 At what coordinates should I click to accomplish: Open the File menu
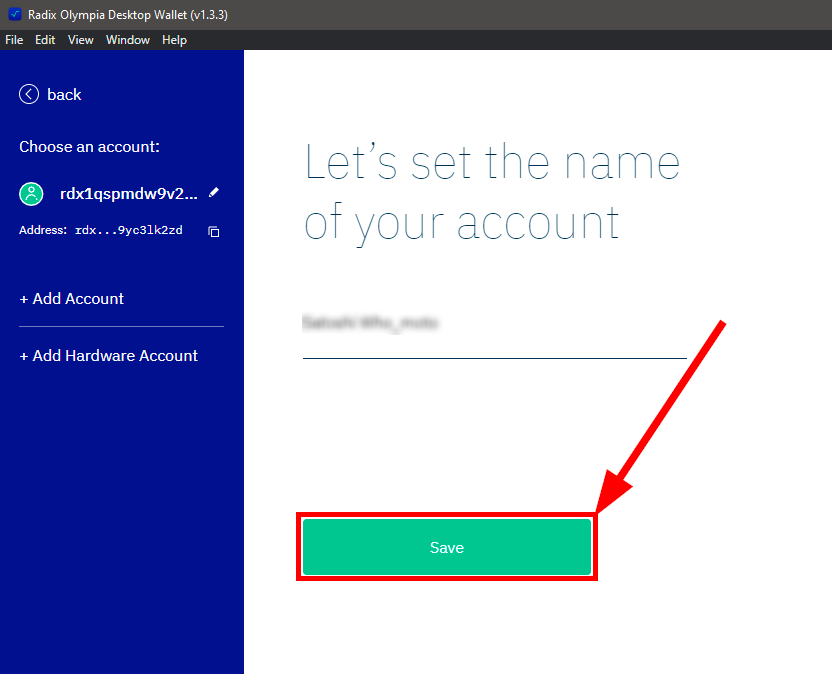[x=14, y=40]
